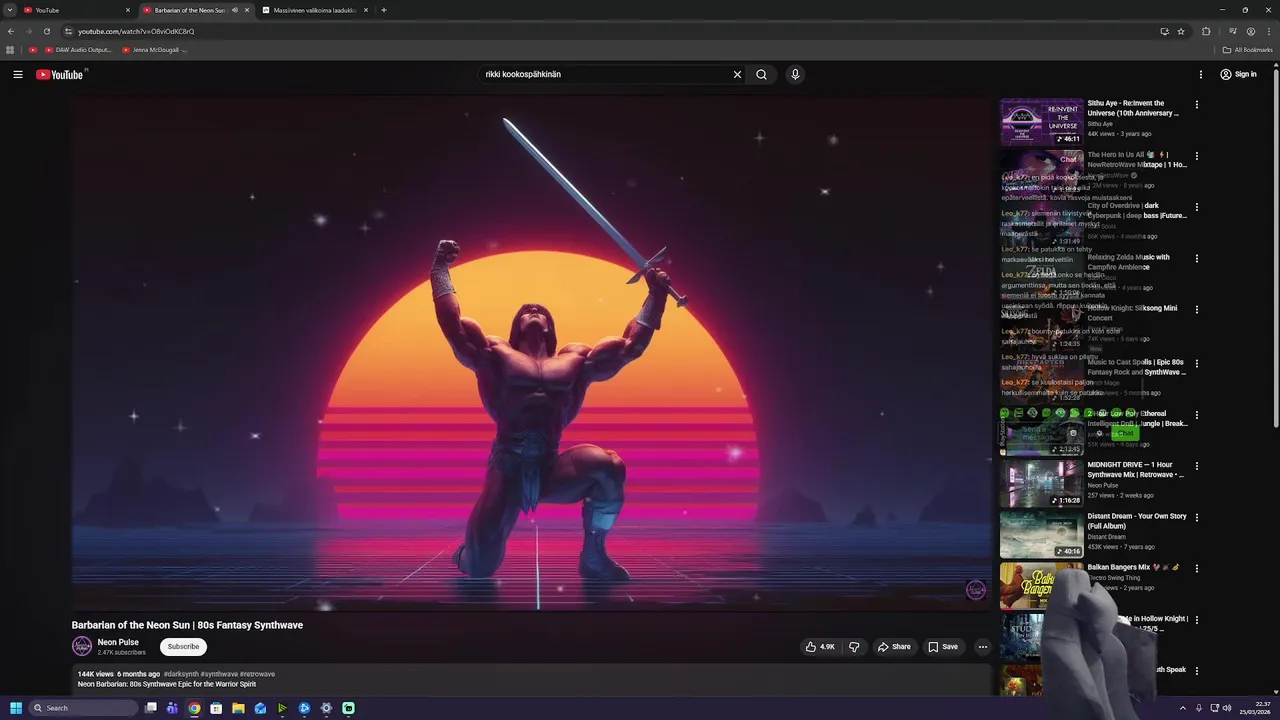The width and height of the screenshot is (1280, 720).
Task: Open the Neon Pulse channel avatar
Action: [x=82, y=646]
